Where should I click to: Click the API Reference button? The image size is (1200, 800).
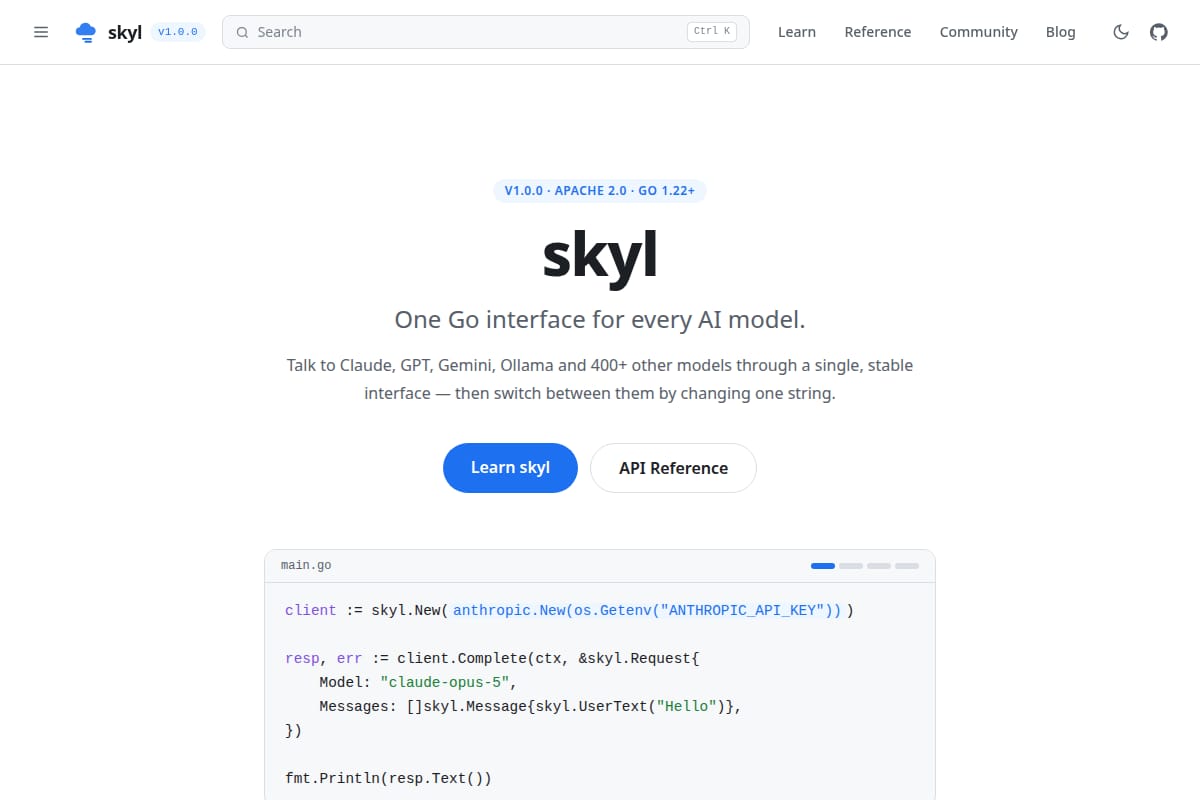[673, 468]
